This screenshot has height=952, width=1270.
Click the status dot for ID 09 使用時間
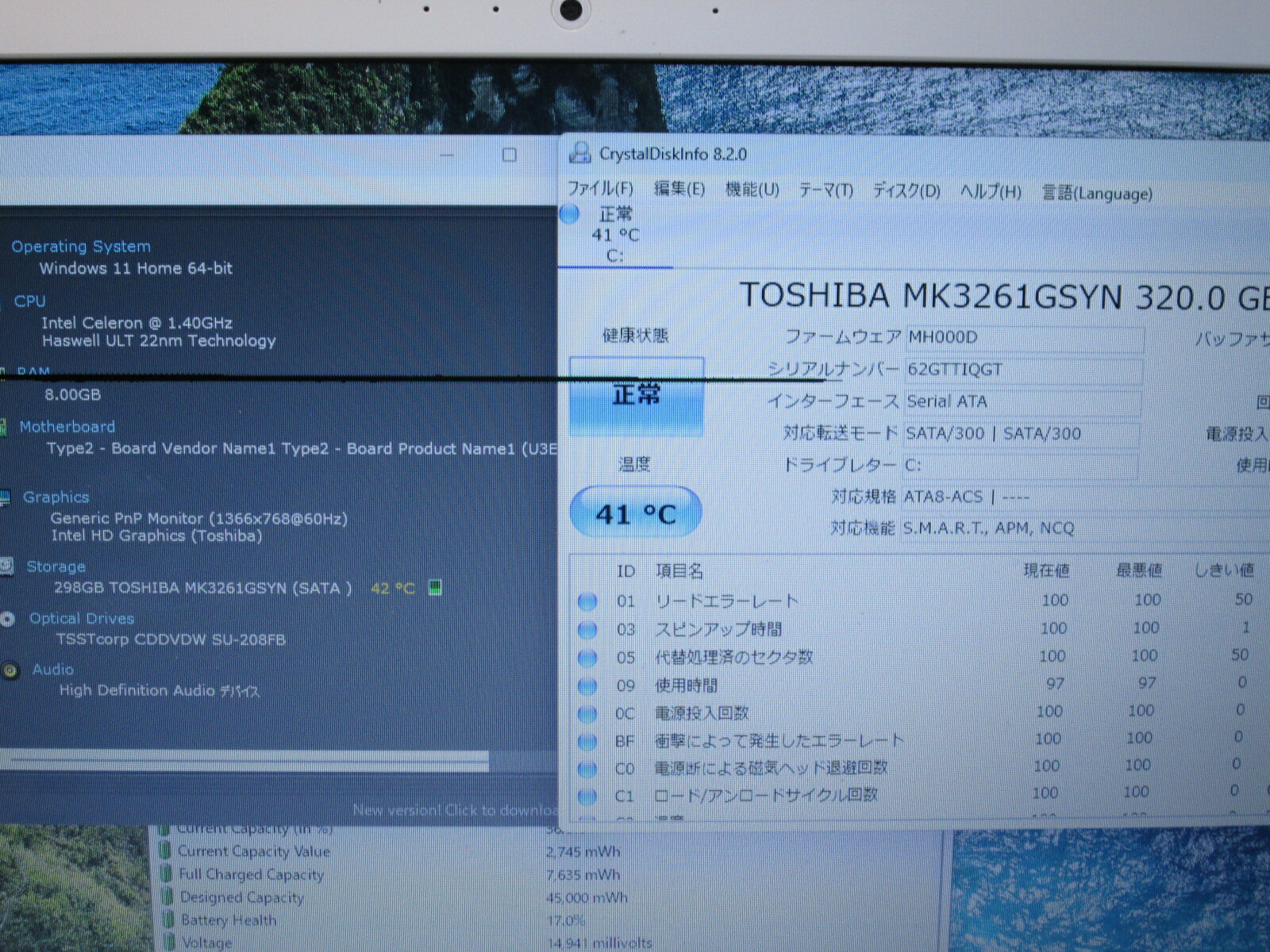[x=587, y=685]
